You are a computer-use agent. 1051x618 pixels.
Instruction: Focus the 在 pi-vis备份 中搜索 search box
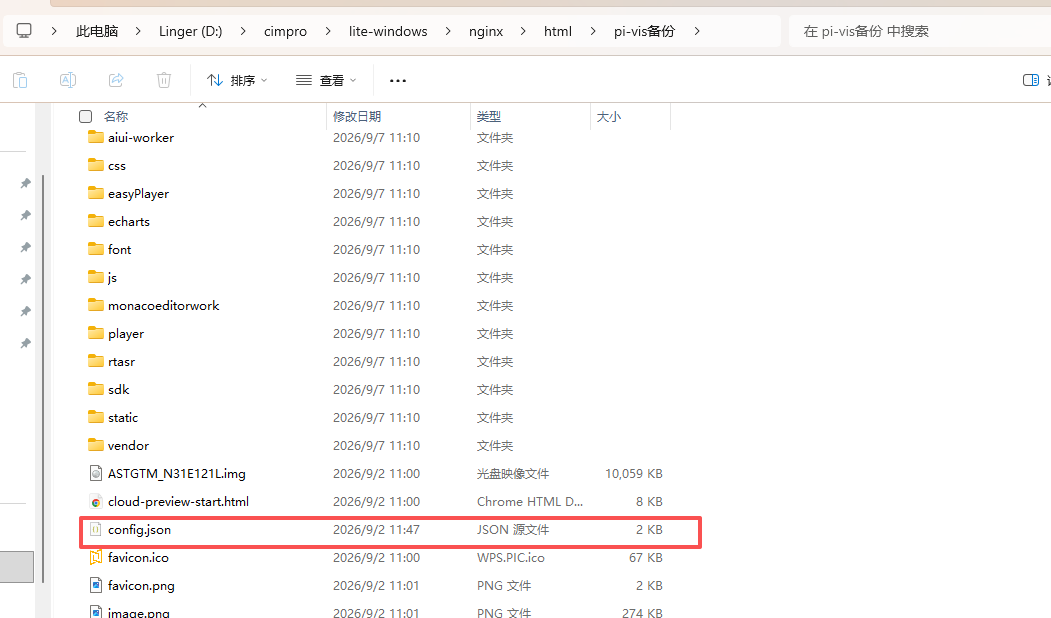[920, 32]
